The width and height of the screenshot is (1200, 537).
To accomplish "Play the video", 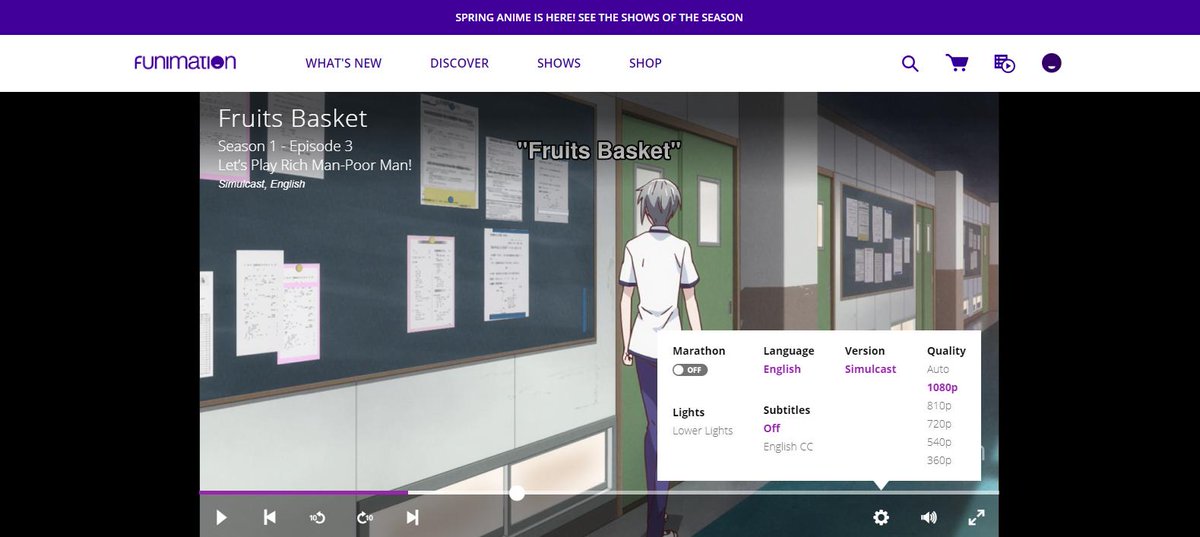I will pyautogui.click(x=222, y=517).
